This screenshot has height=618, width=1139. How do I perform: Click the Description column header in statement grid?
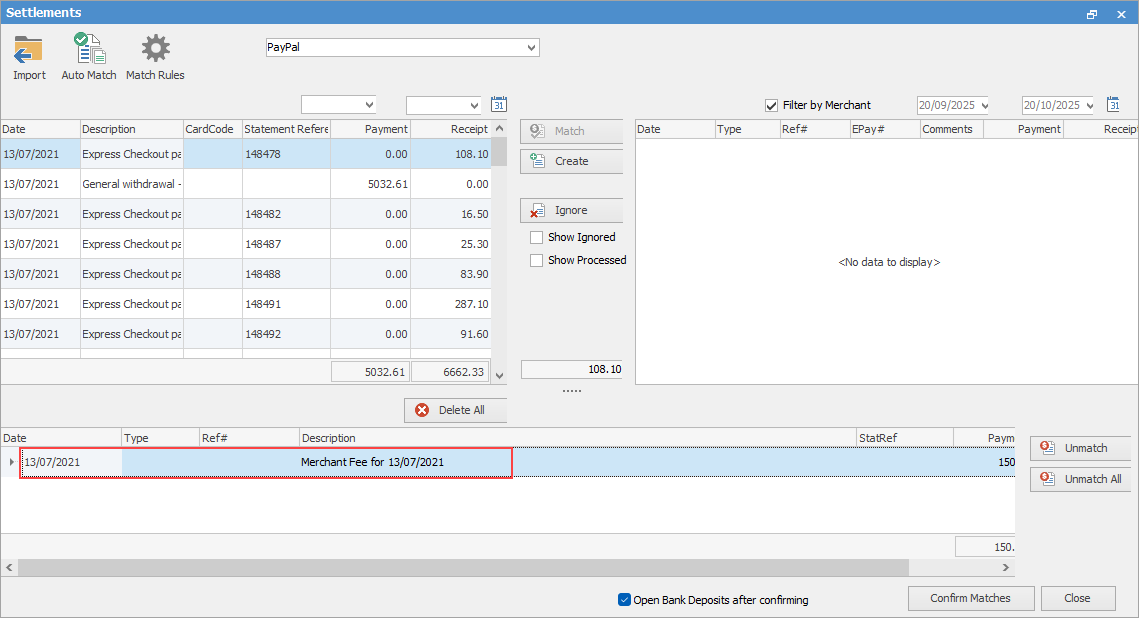pyautogui.click(x=130, y=129)
